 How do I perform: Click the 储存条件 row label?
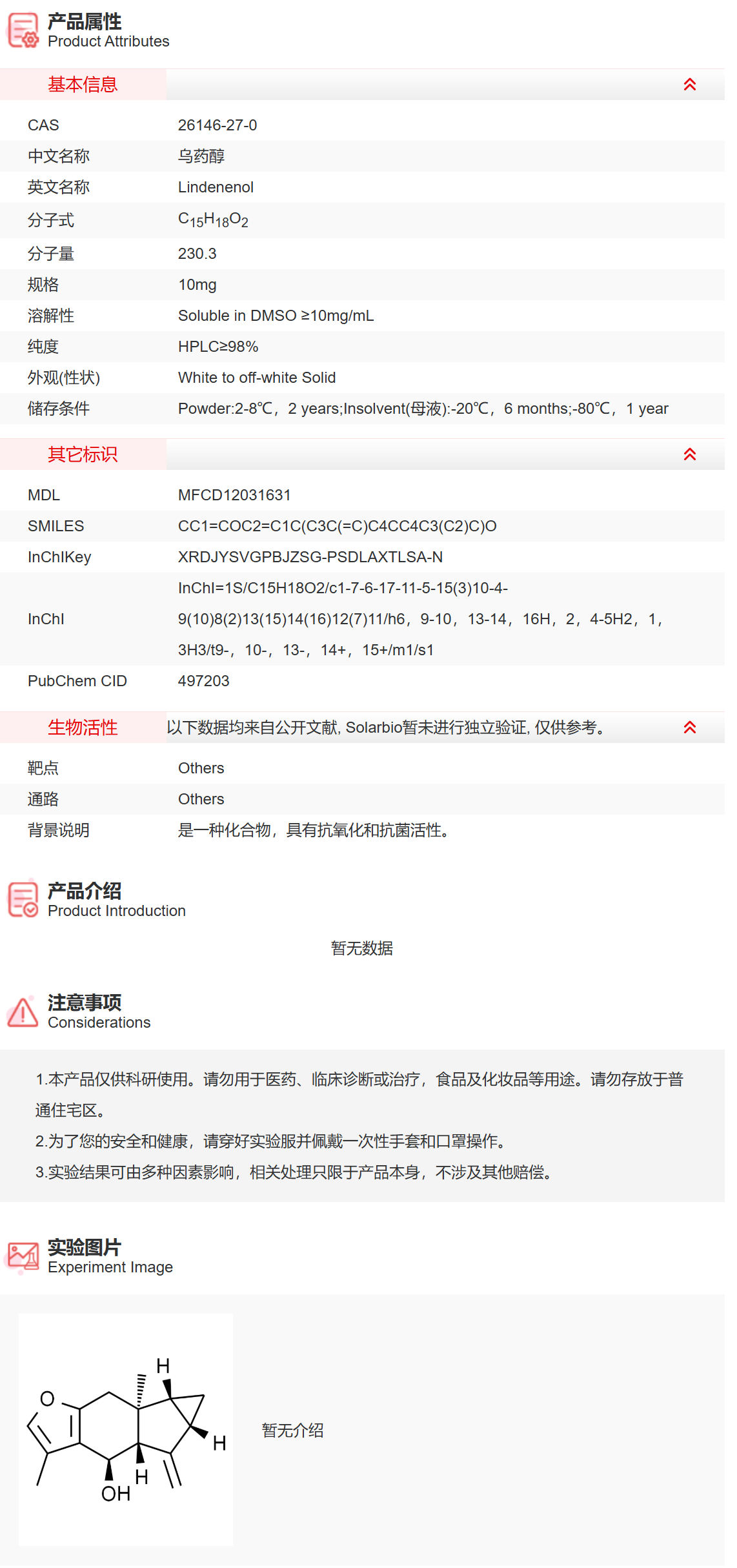[x=59, y=409]
